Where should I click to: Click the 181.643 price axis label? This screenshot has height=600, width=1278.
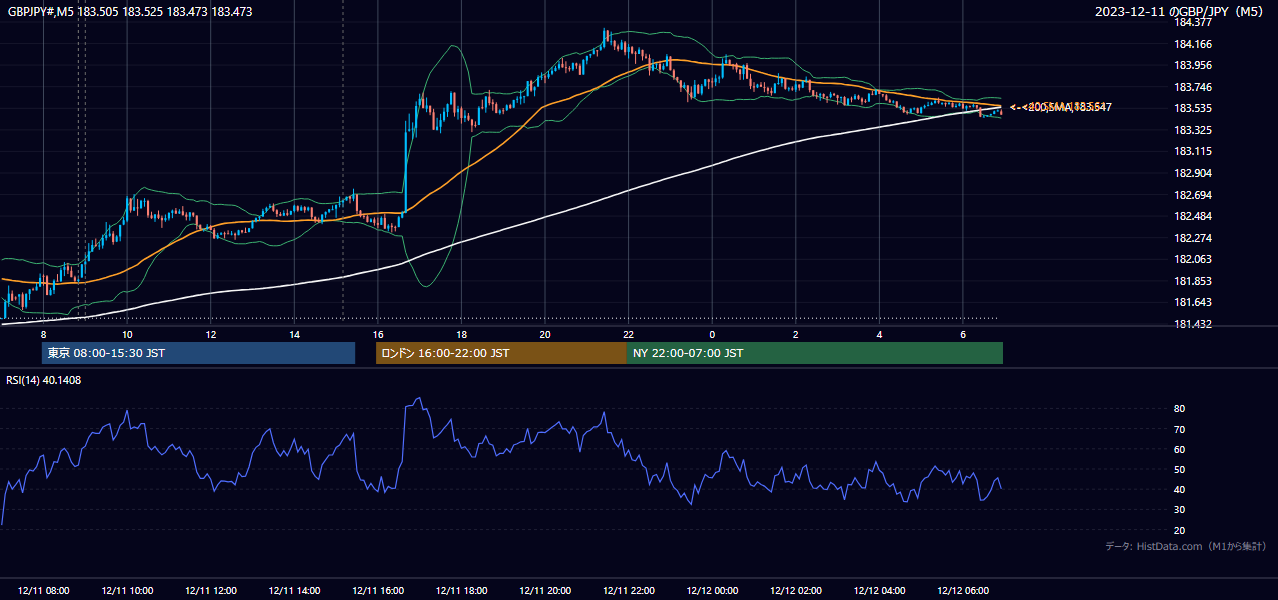tap(1192, 302)
